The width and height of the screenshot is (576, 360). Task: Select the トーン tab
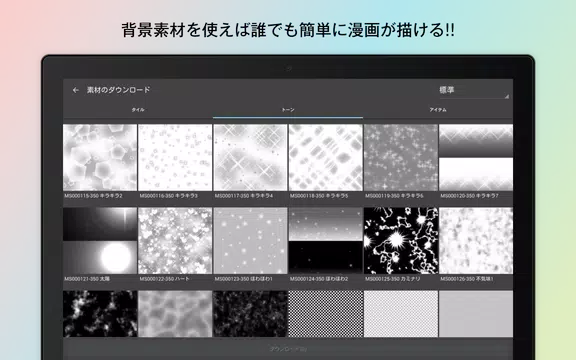coord(288,110)
